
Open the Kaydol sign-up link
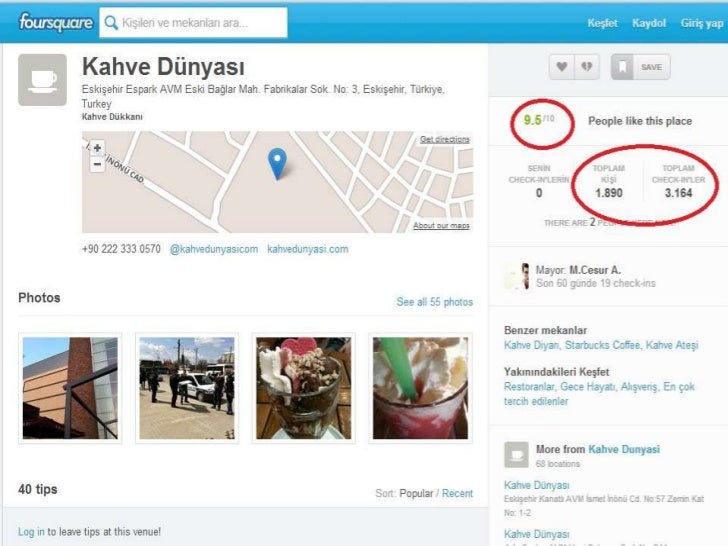649,23
